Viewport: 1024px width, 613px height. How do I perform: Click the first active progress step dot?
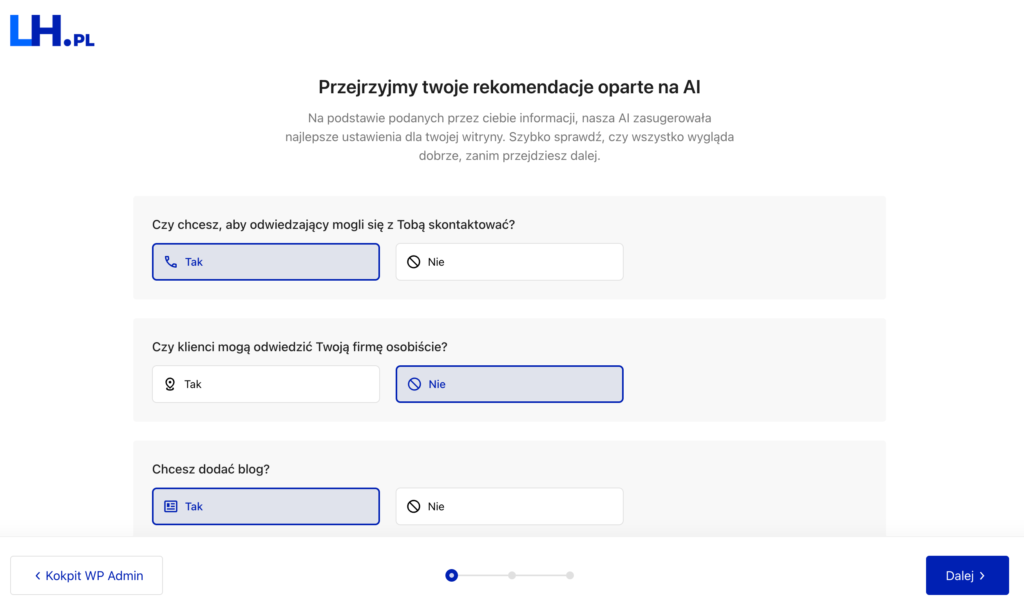click(x=452, y=575)
